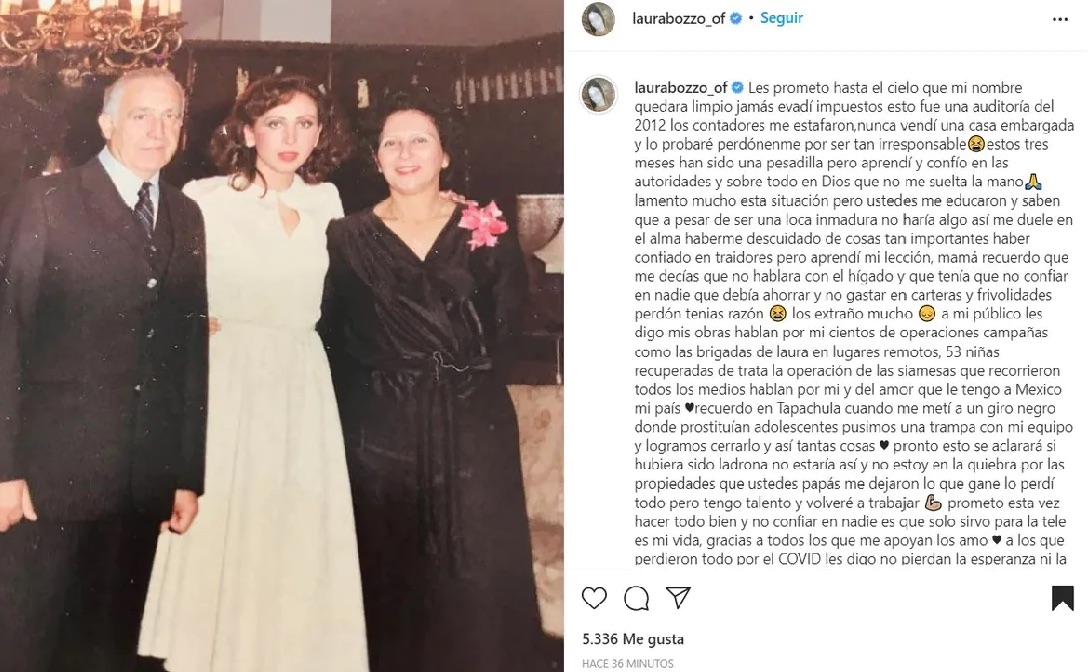The height and width of the screenshot is (672, 1090).
Task: Open profile from the caption's laurabozzo_of username
Action: pos(681,88)
